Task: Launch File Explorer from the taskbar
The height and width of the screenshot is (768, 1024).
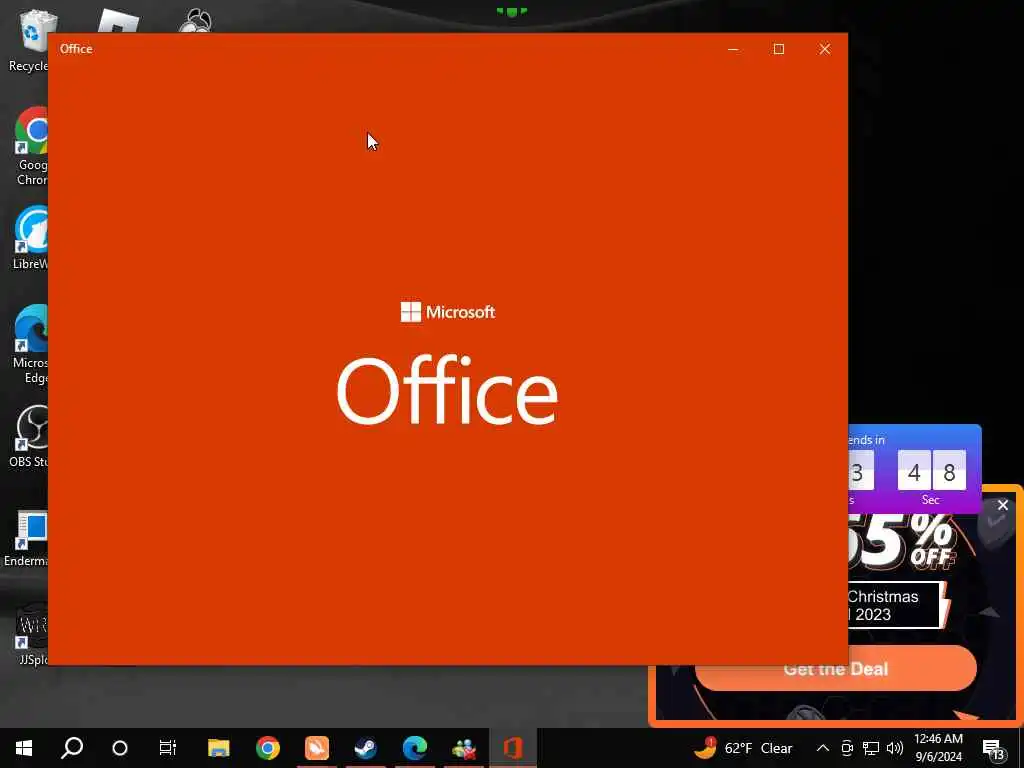Action: click(218, 748)
